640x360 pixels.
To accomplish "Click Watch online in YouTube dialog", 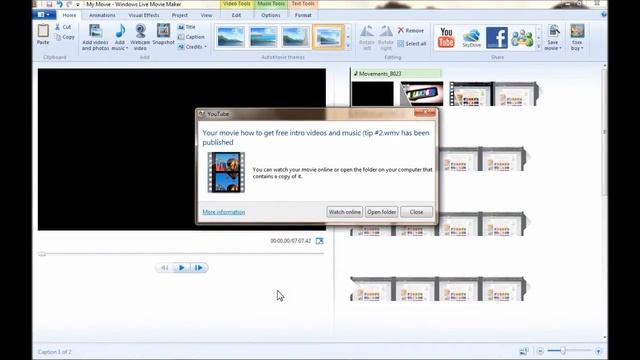I will pyautogui.click(x=344, y=212).
